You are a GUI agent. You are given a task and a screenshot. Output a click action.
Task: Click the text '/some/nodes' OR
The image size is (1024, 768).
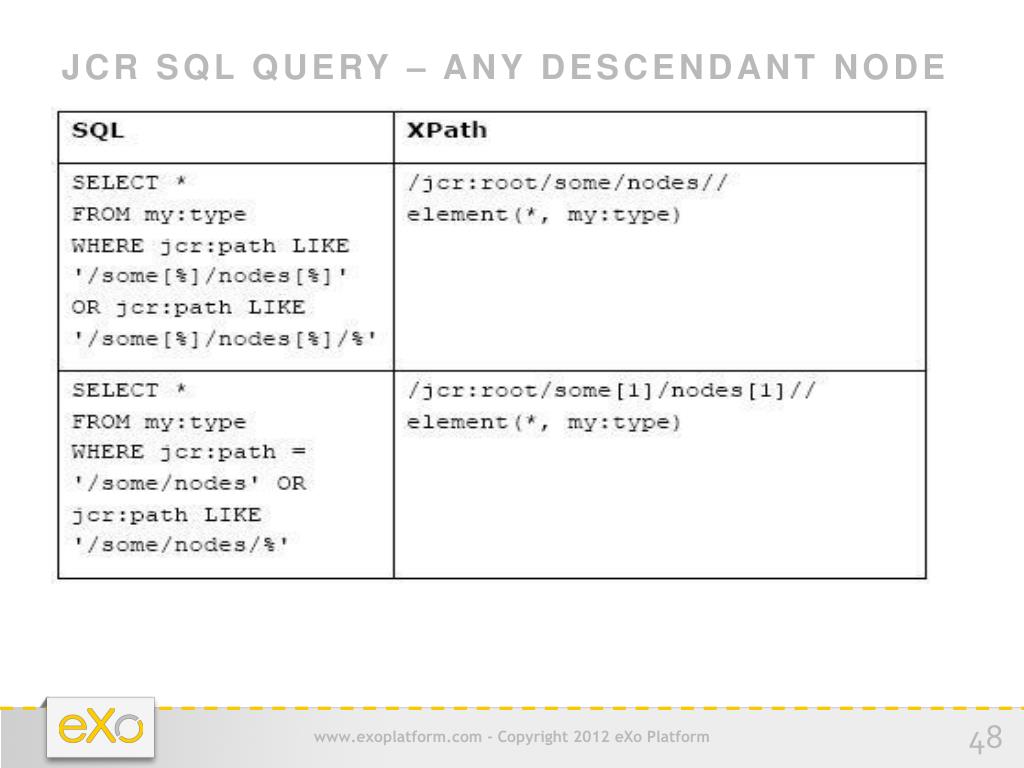click(x=189, y=483)
